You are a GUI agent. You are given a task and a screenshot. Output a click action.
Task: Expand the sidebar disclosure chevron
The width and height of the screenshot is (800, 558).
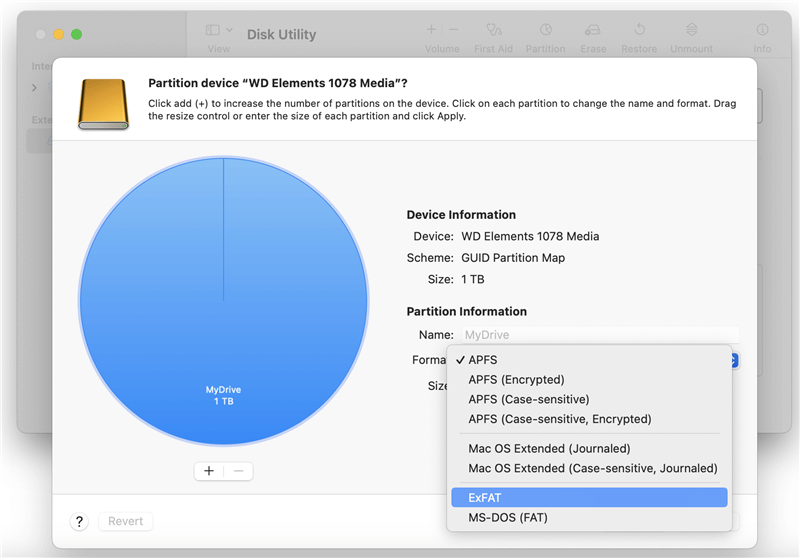coord(34,88)
